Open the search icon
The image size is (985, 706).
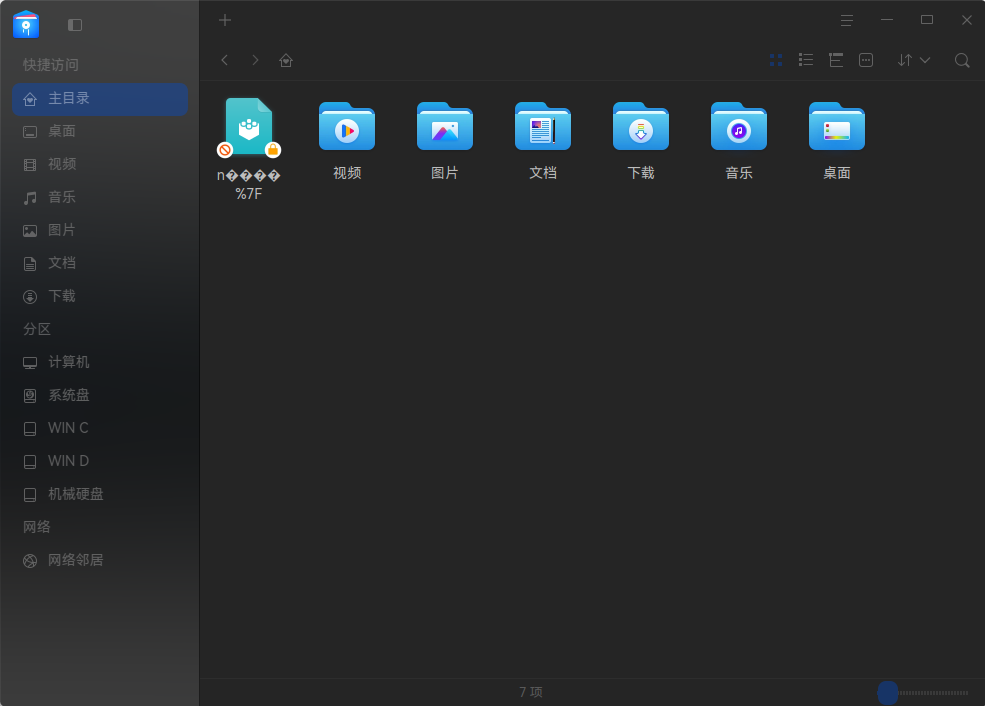click(x=962, y=60)
